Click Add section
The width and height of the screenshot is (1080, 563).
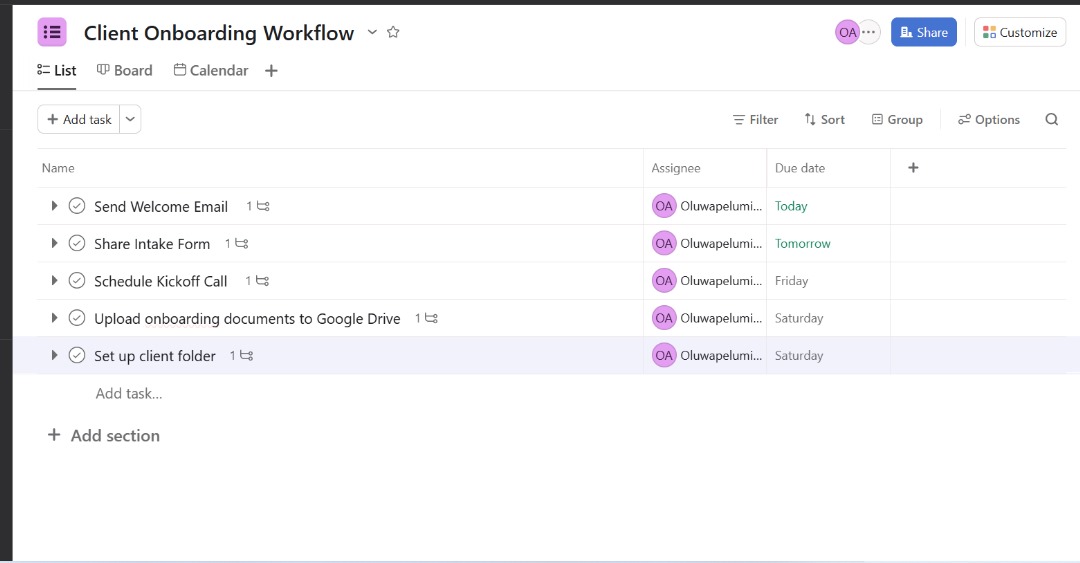pos(103,436)
